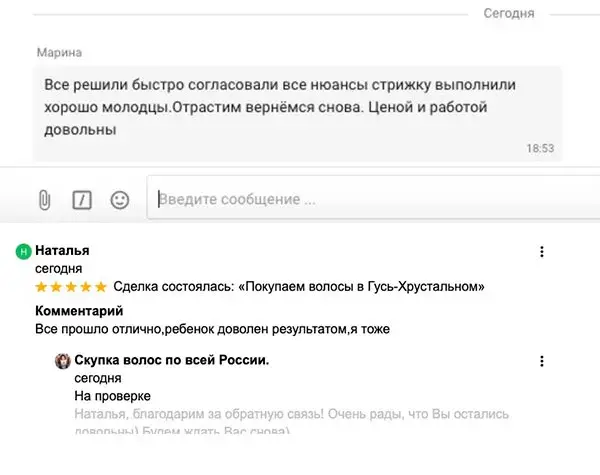Open the reviewer name Наталья
Image resolution: width=600 pixels, height=475 pixels.
(x=62, y=250)
